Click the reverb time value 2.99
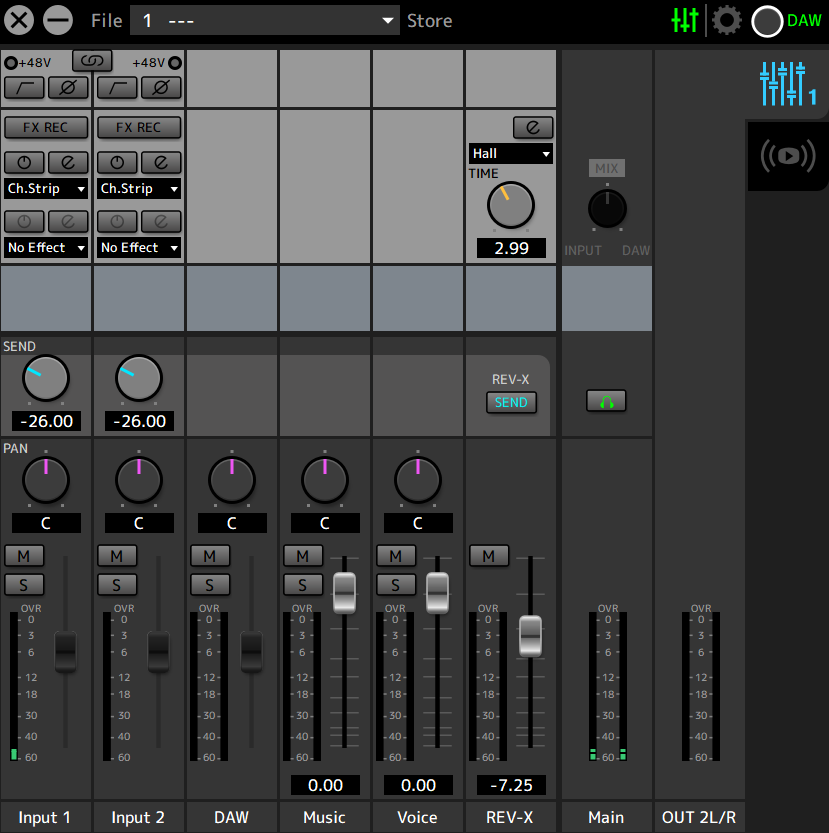This screenshot has height=833, width=829. tap(511, 248)
